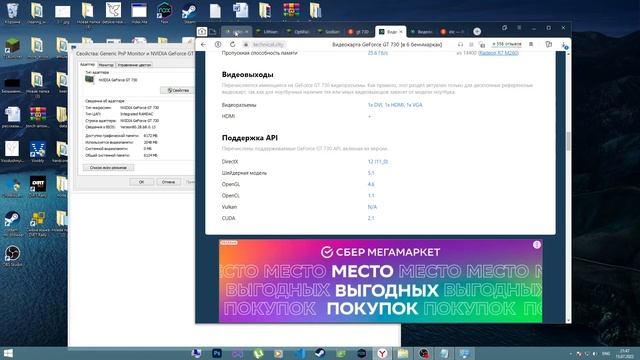Open Yandex Browser from the taskbar
640x360 pixels.
[x=382, y=353]
